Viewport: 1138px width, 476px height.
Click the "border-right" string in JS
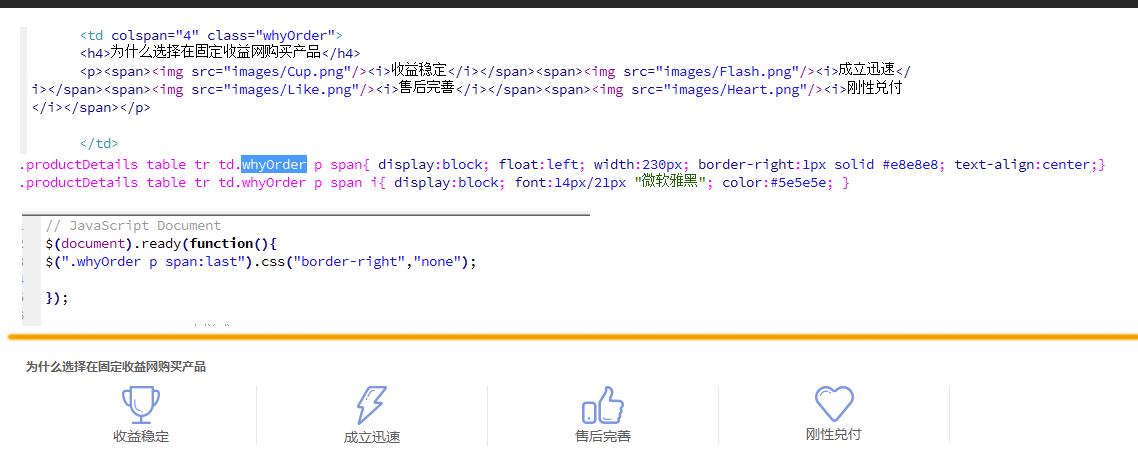pyautogui.click(x=348, y=262)
